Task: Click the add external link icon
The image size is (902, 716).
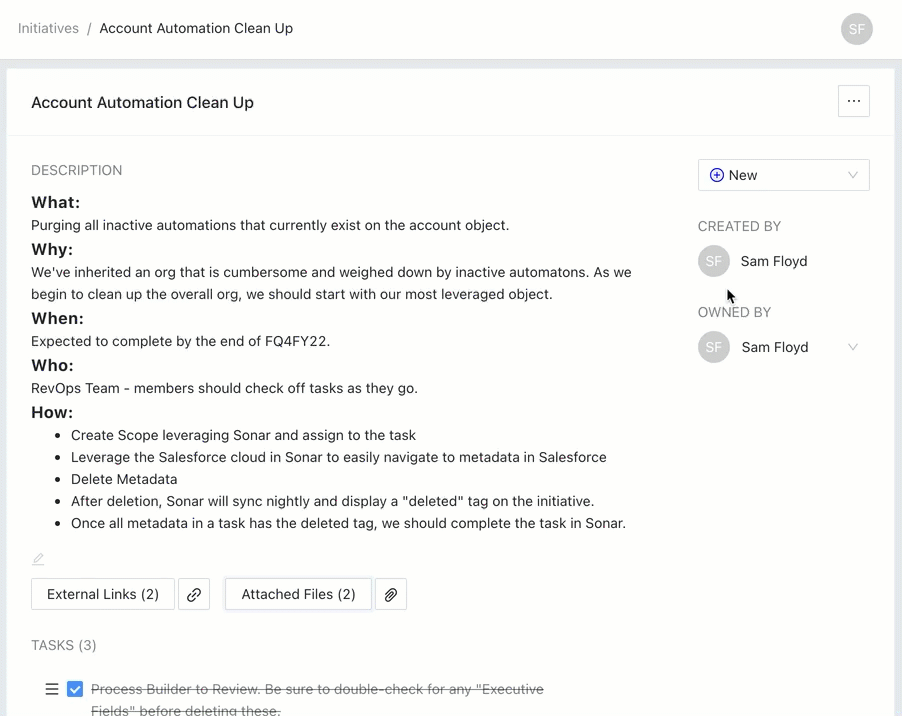Action: [x=194, y=594]
